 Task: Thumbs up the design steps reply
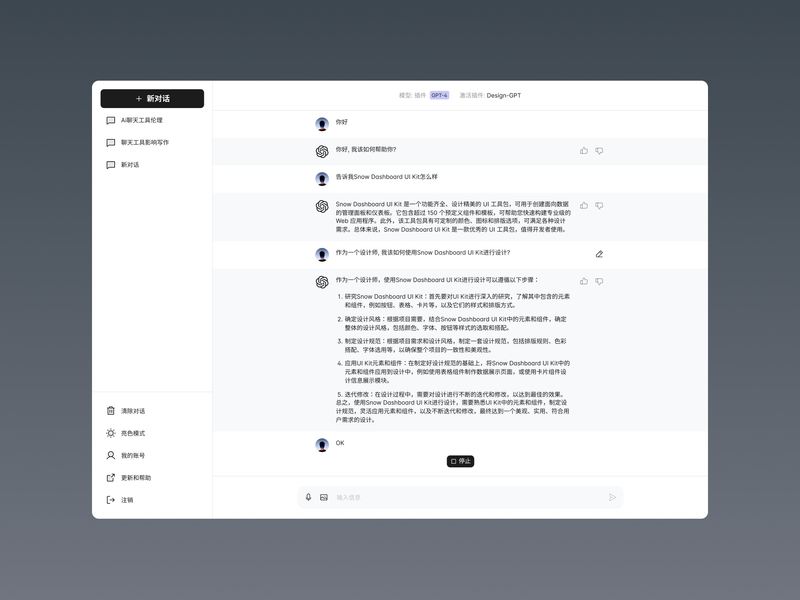tap(584, 281)
